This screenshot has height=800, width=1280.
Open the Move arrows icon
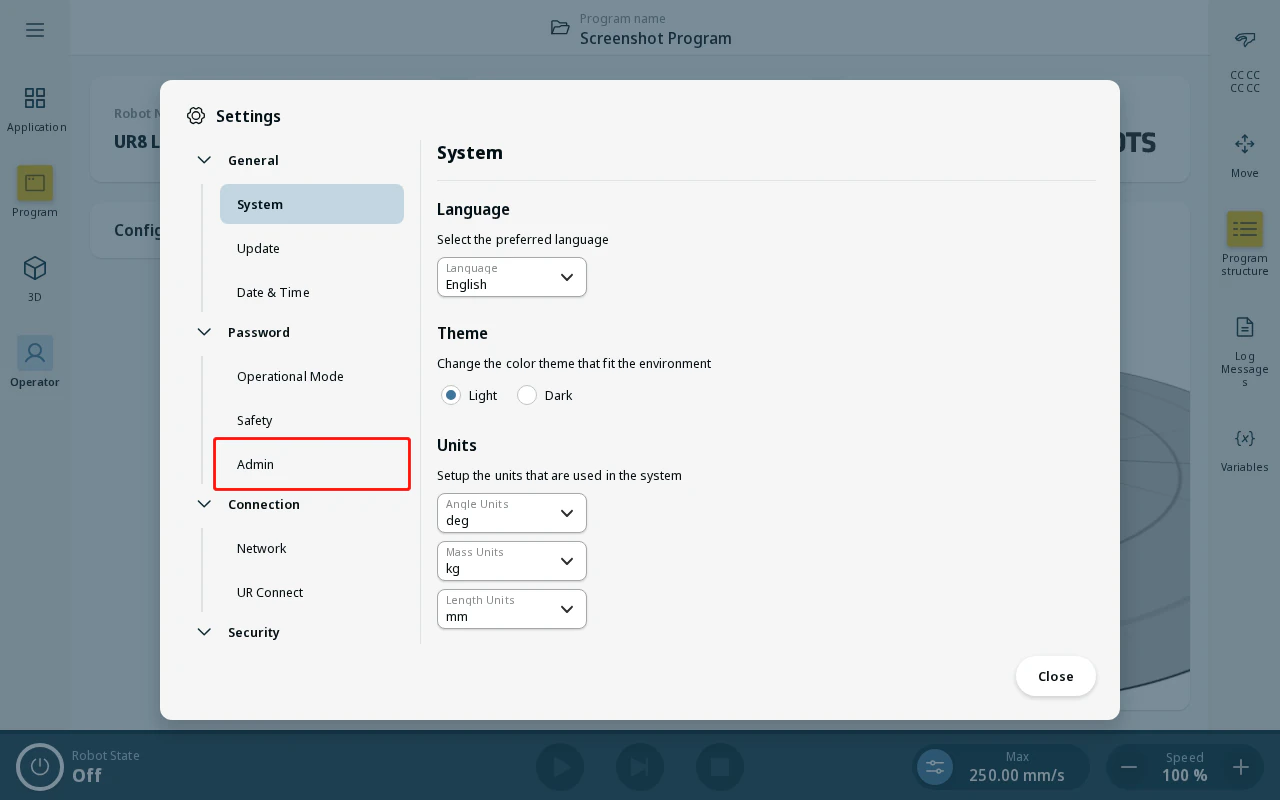1245,144
